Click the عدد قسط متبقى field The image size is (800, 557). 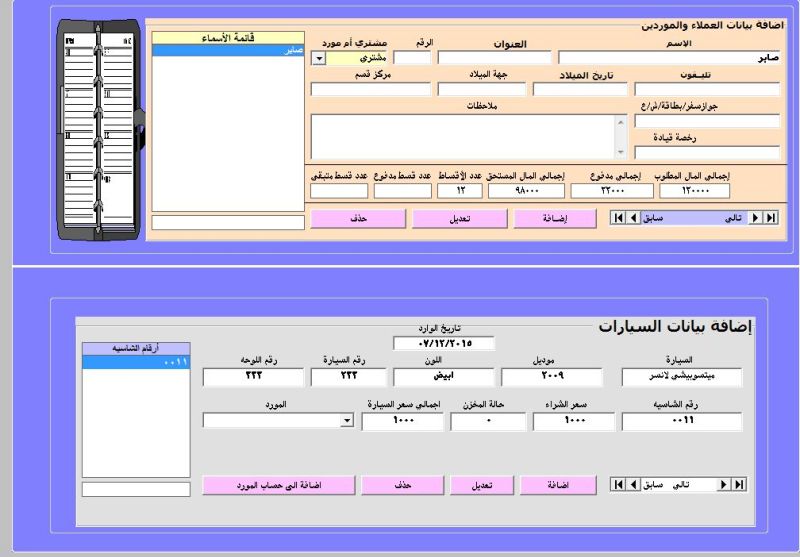click(x=339, y=191)
